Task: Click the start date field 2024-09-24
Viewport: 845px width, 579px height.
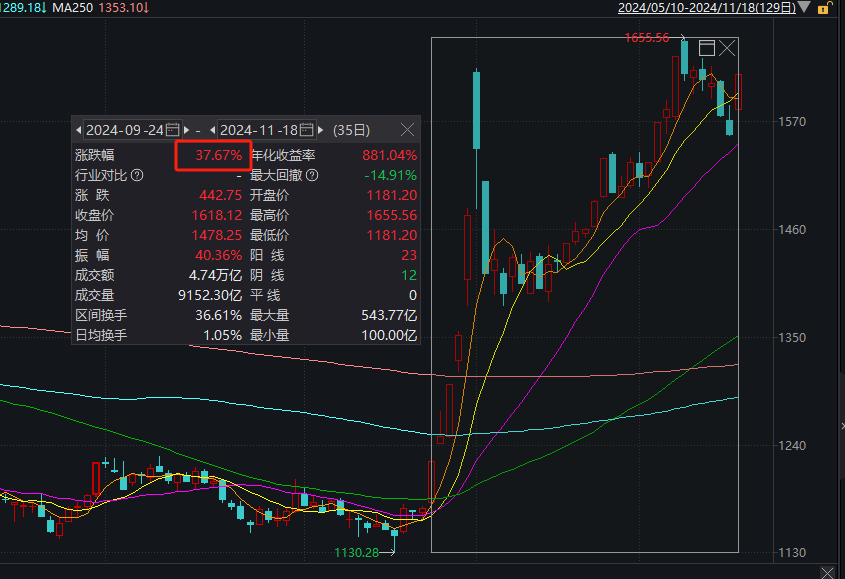Action: coord(125,130)
